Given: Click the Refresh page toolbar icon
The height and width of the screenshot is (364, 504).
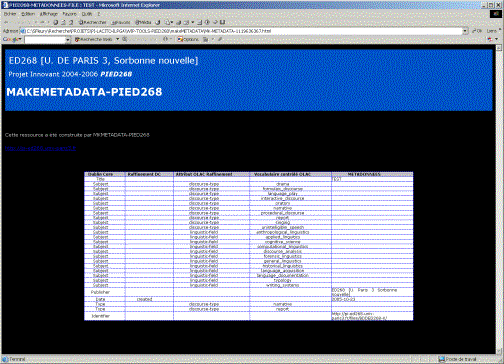Looking at the screenshot, I should (63, 22).
